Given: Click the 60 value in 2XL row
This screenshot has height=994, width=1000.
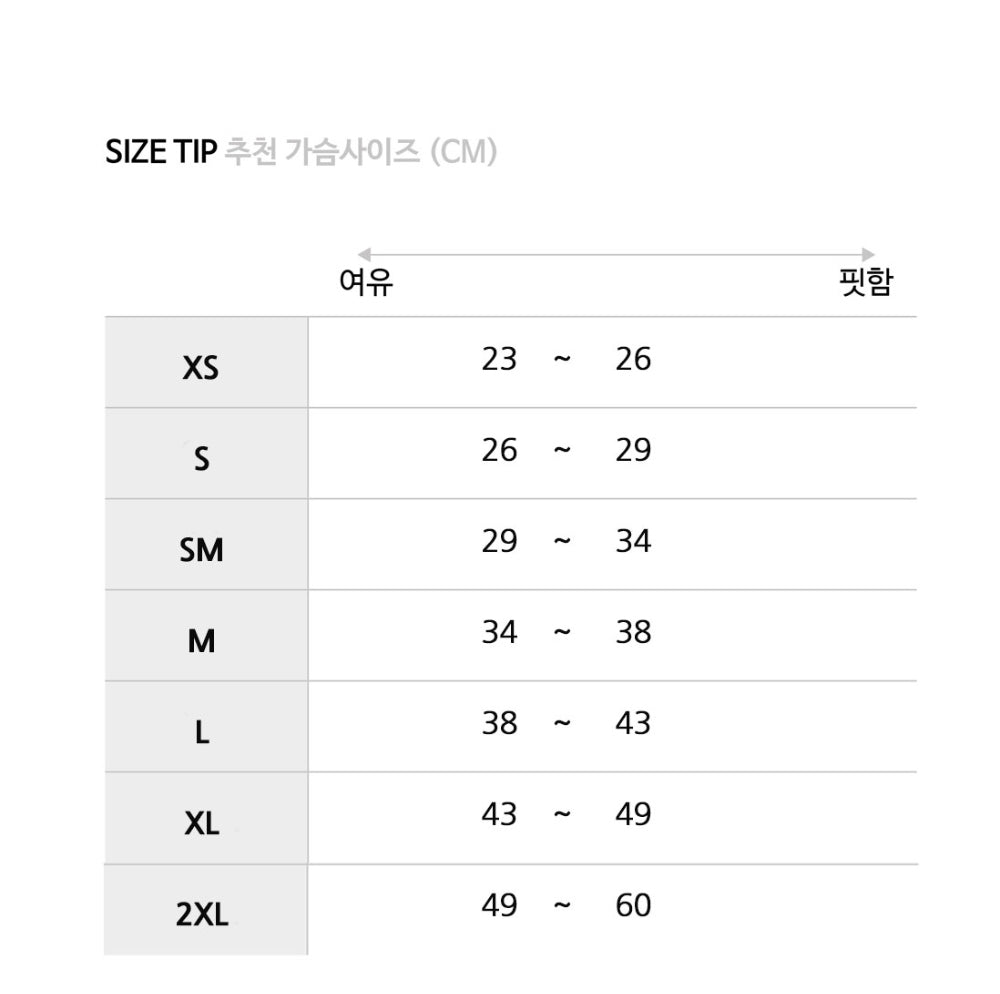Looking at the screenshot, I should tap(633, 905).
